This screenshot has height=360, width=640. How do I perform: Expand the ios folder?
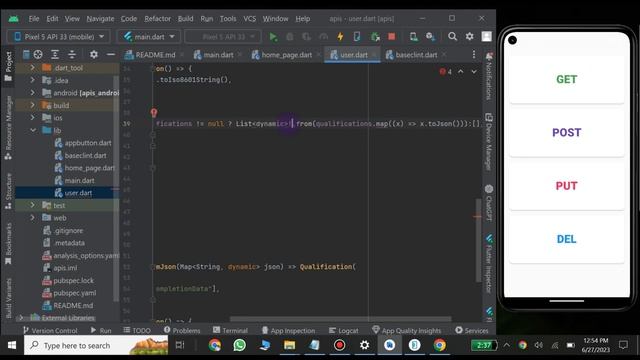pyautogui.click(x=33, y=118)
